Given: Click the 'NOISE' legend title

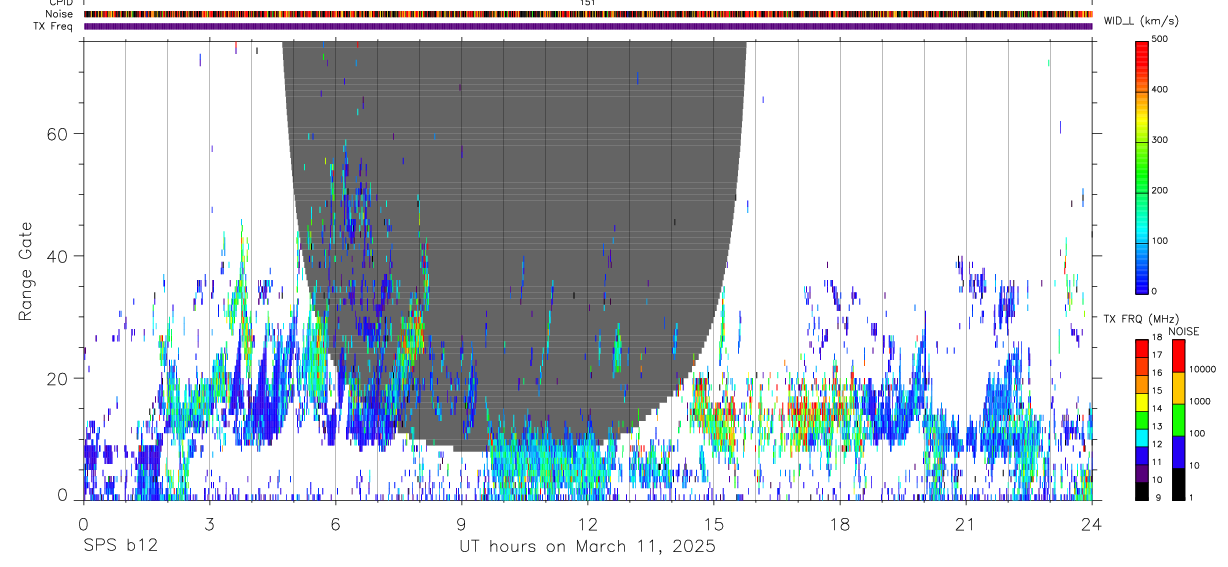Looking at the screenshot, I should pyautogui.click(x=1183, y=331).
